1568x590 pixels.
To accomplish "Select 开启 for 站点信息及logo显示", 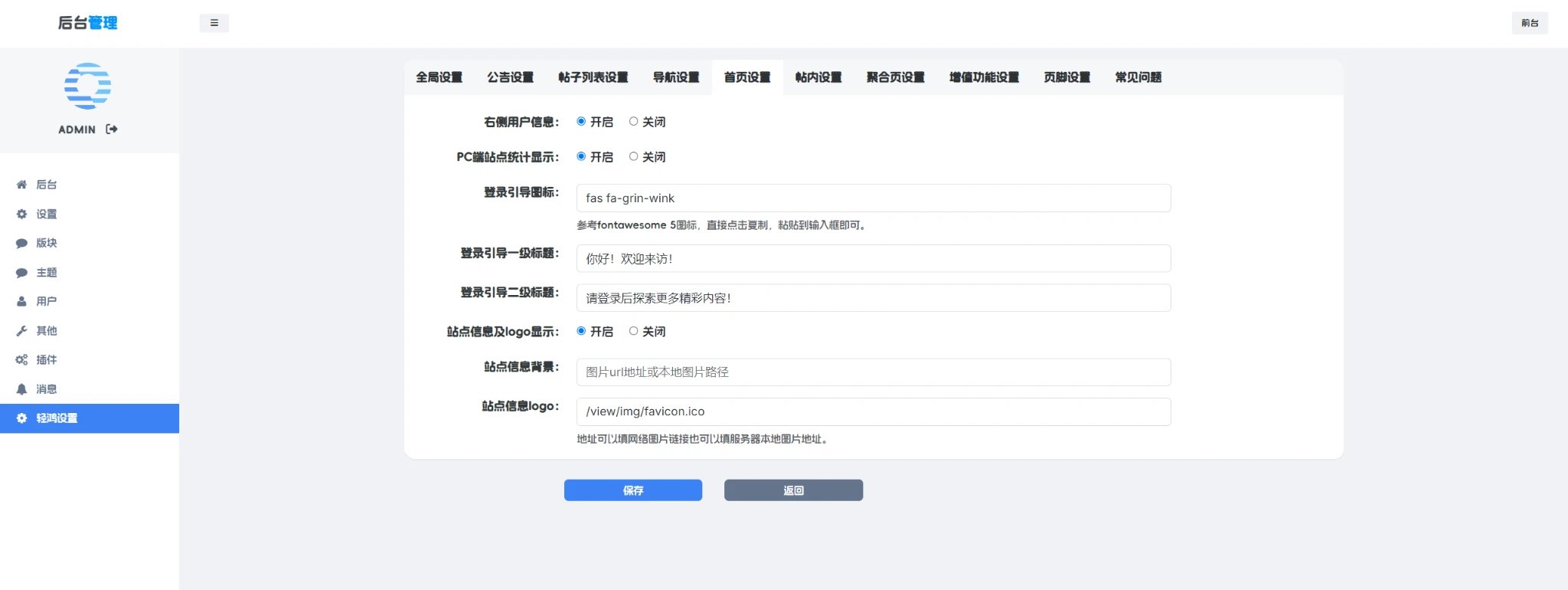I will pos(581,331).
